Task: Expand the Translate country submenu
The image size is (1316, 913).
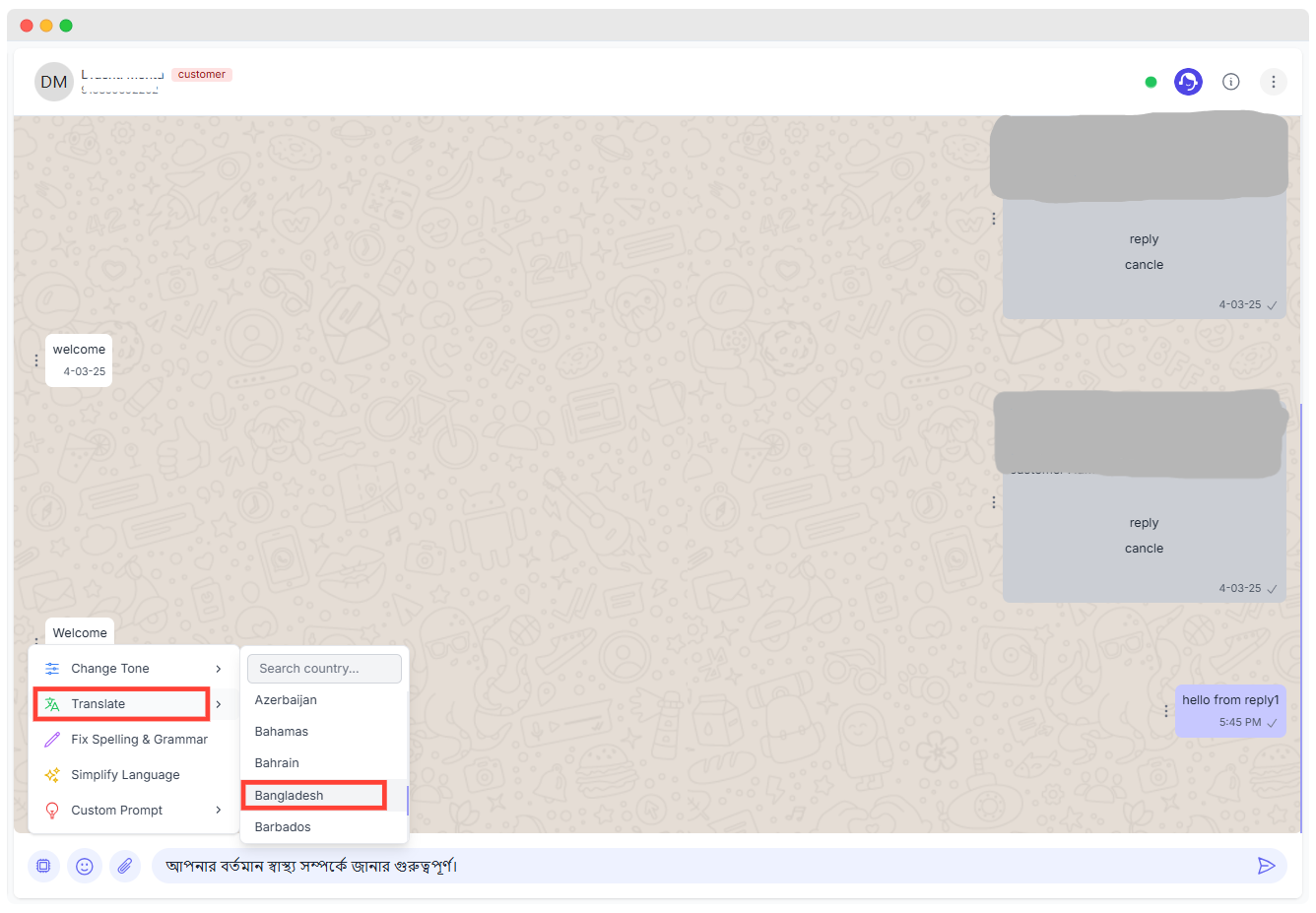Action: click(x=219, y=703)
